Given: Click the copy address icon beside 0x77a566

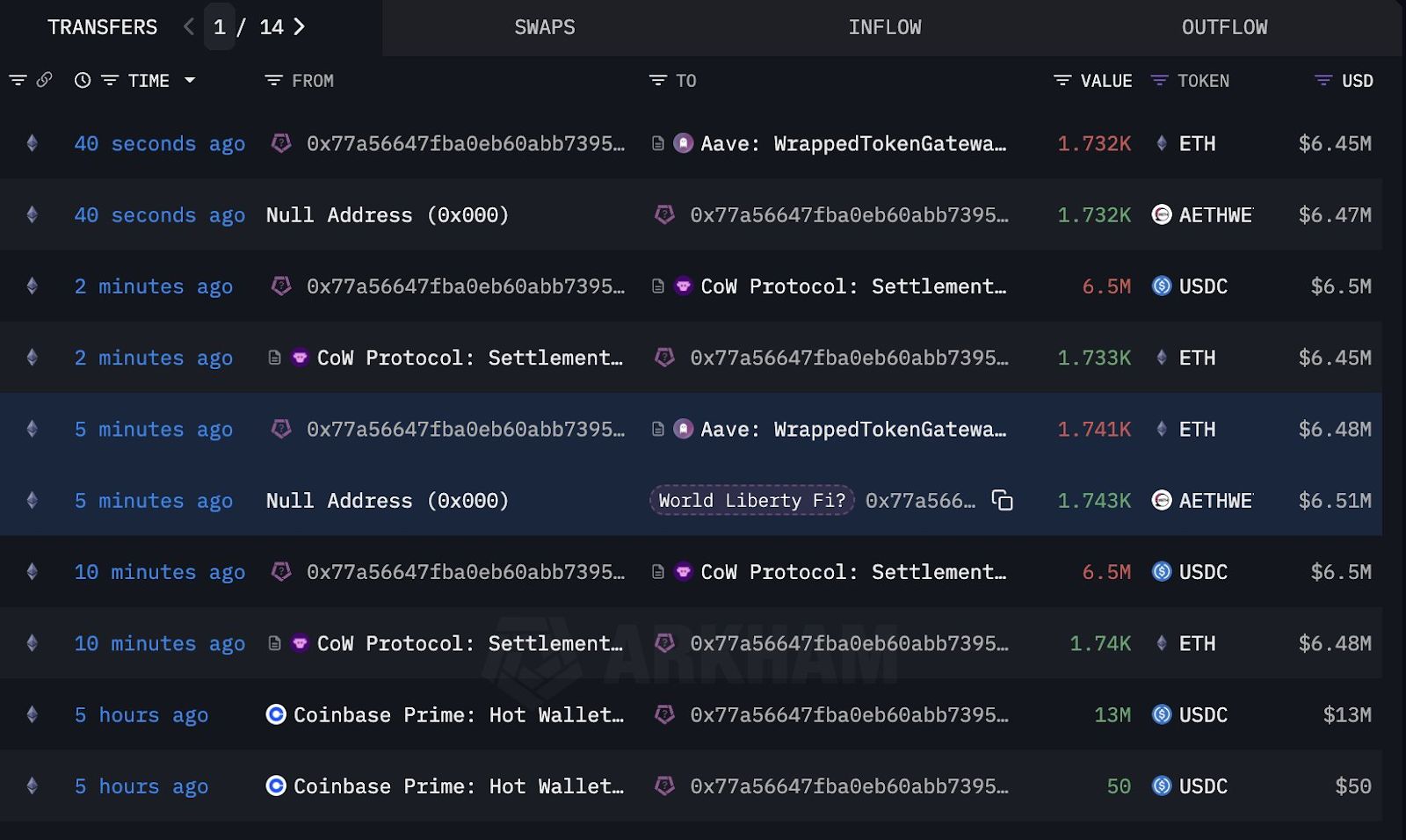Looking at the screenshot, I should point(1002,501).
